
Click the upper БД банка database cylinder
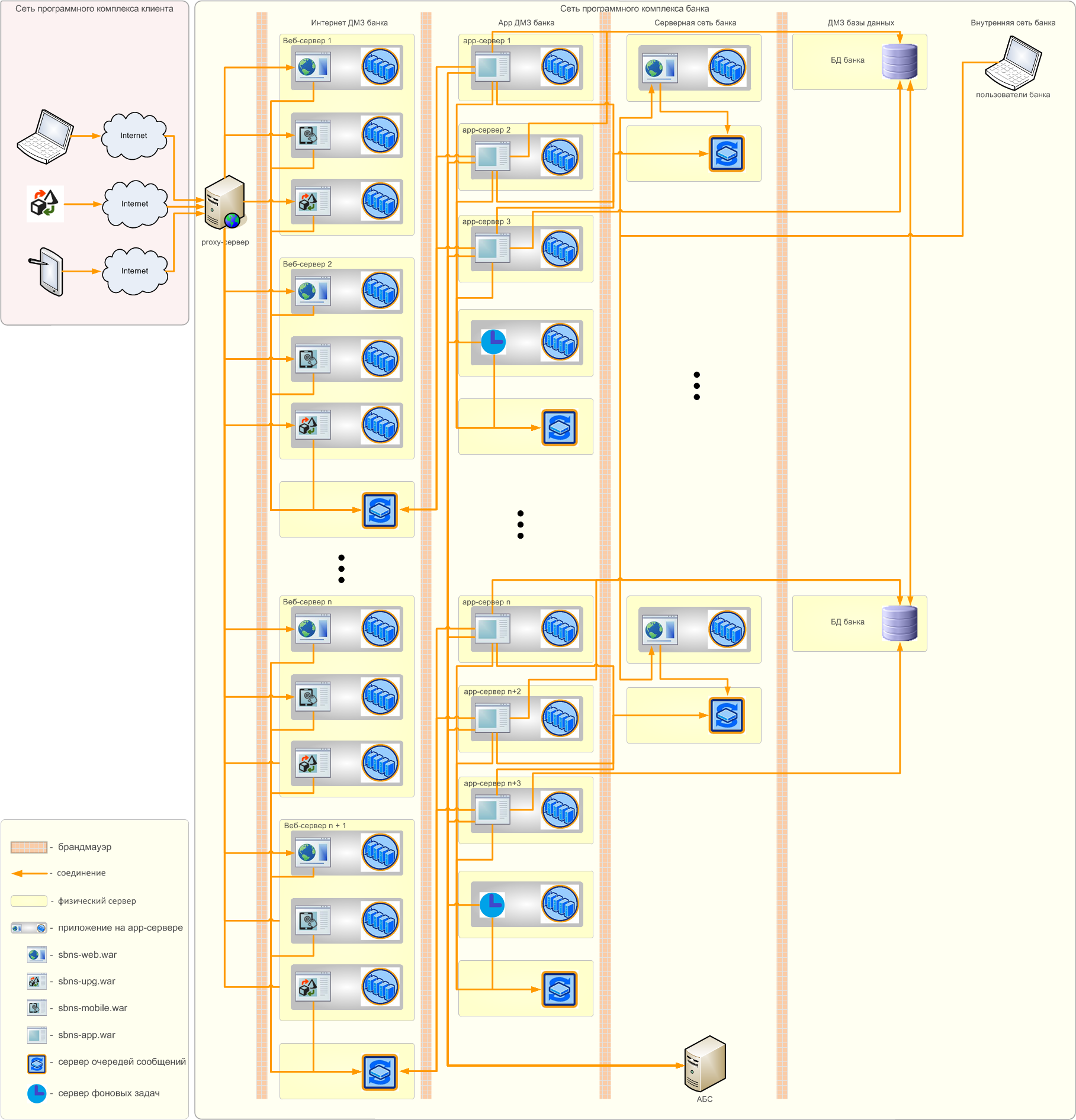[x=900, y=62]
